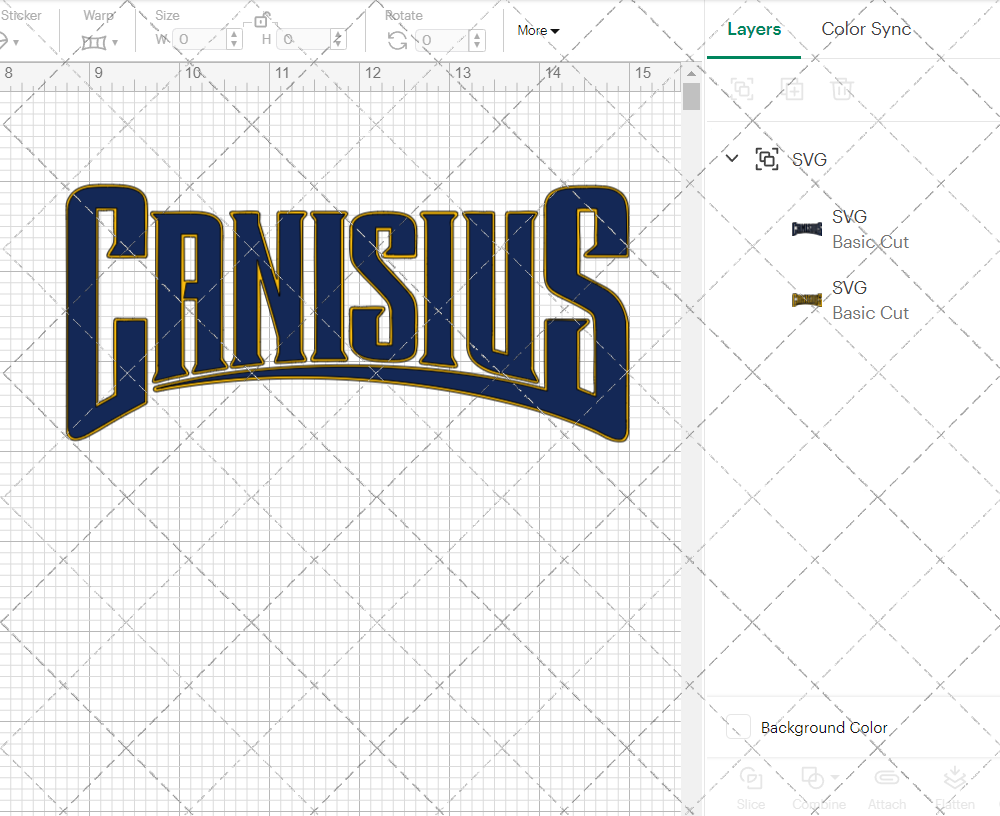The height and width of the screenshot is (816, 1000).
Task: Select the Attach icon
Action: (887, 779)
